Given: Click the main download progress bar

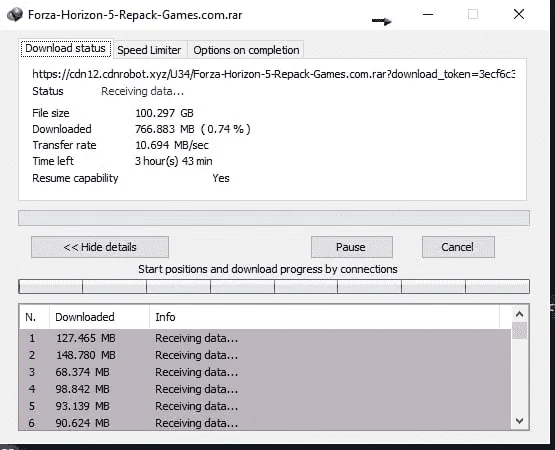Looking at the screenshot, I should click(274, 218).
